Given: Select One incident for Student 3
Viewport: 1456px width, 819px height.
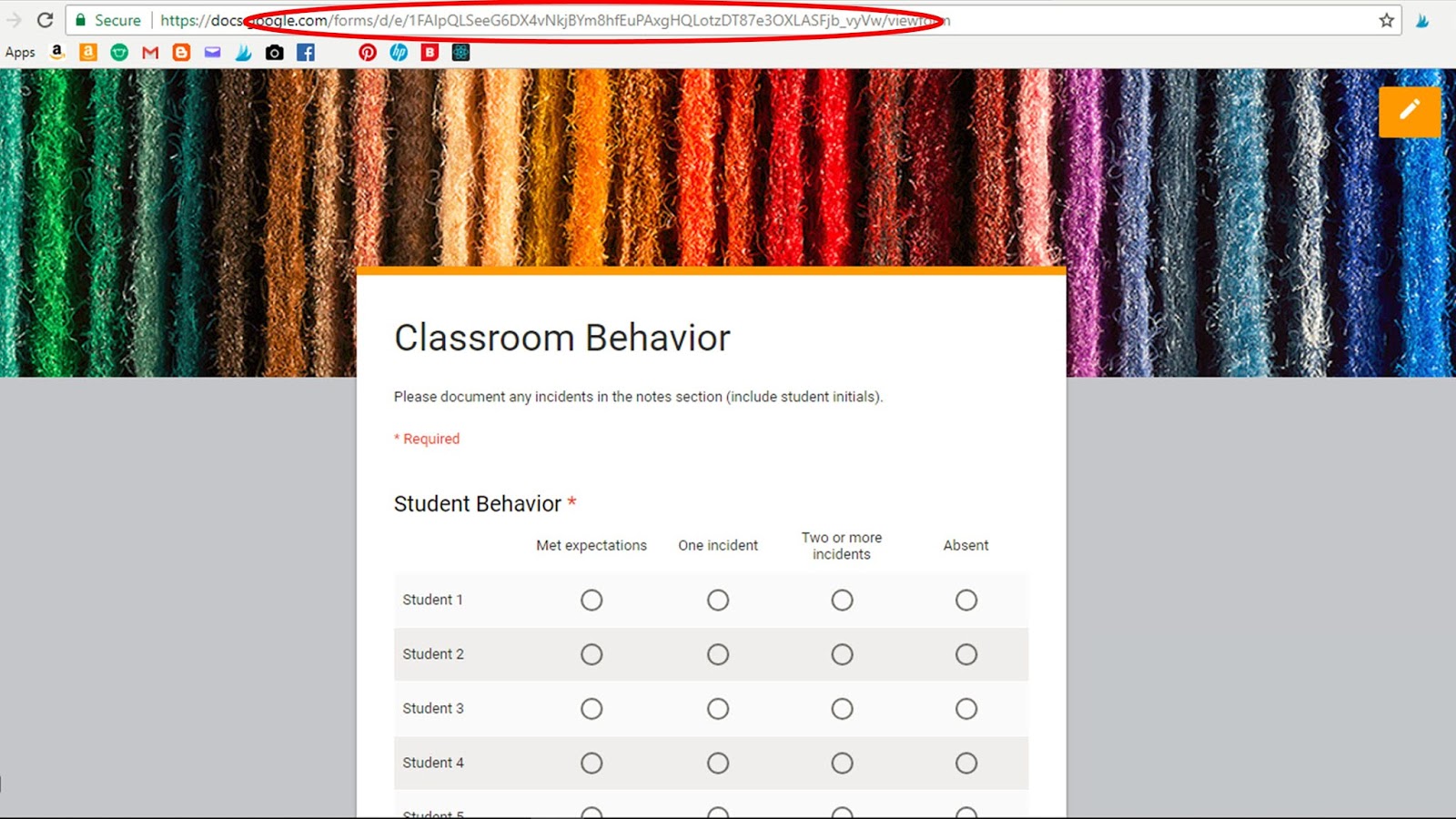Looking at the screenshot, I should 718,709.
